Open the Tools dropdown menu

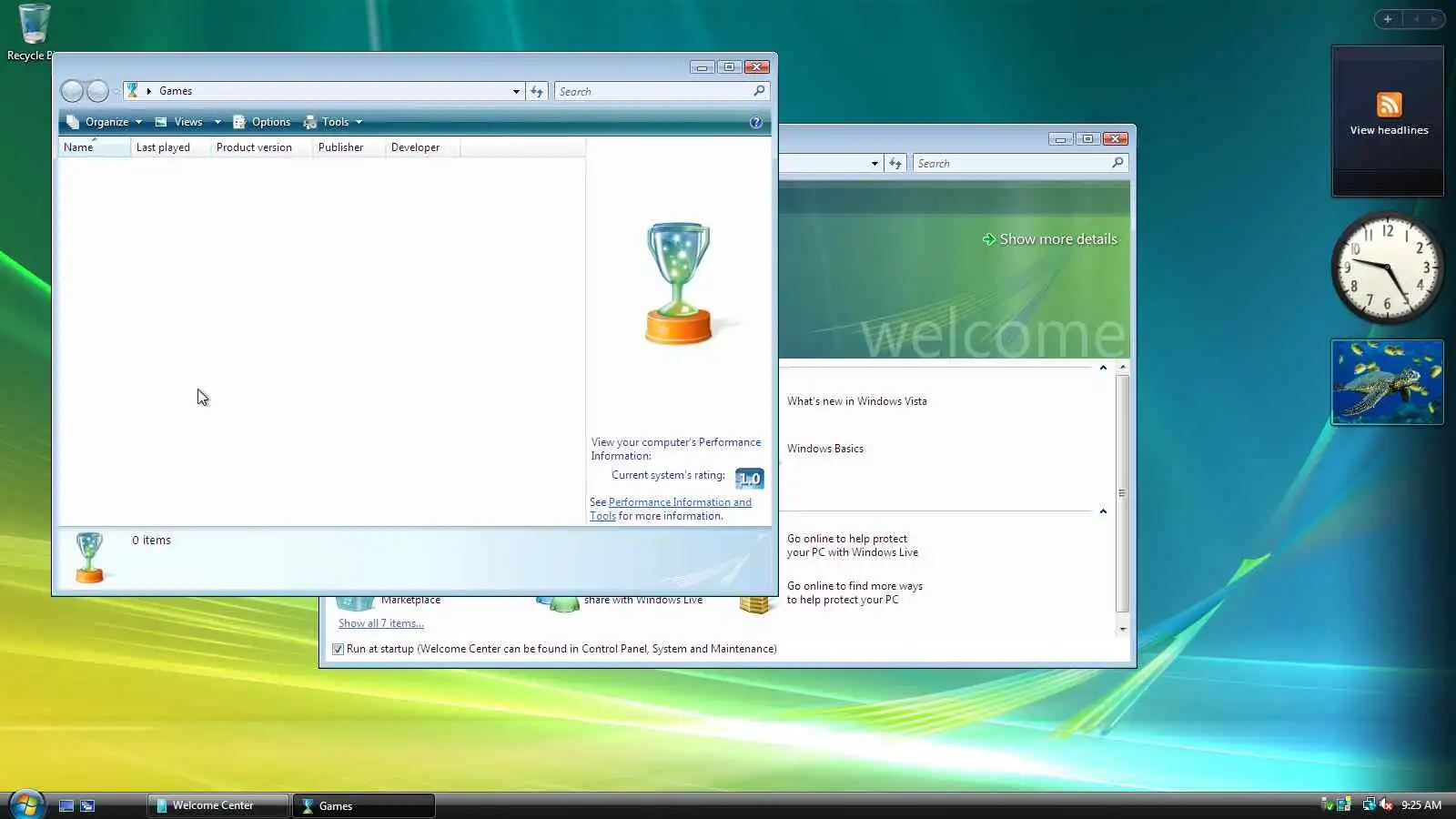pos(333,122)
